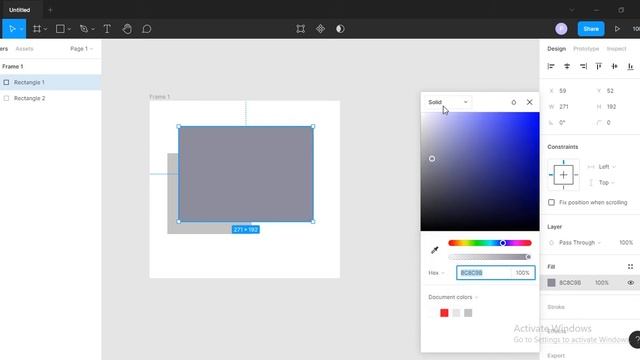Align selection to right
Screen dimensions: 640x360
pos(583,66)
